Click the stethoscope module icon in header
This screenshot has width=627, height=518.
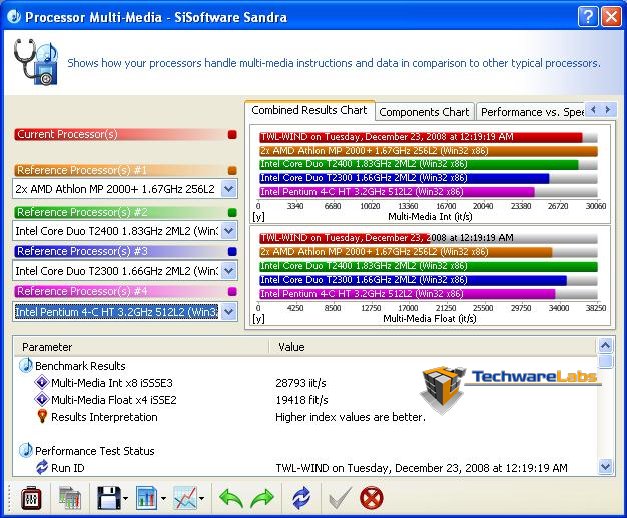point(36,61)
